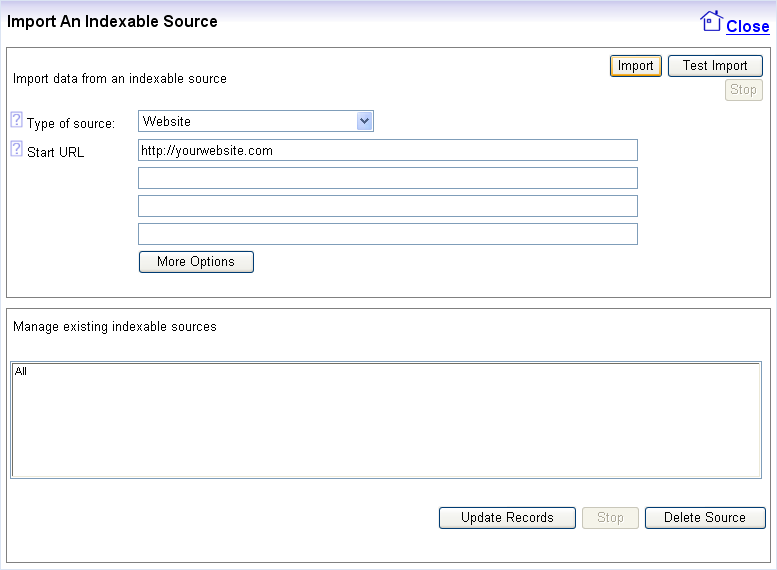Image resolution: width=777 pixels, height=570 pixels.
Task: Click the Stop button under Test Import
Action: (743, 90)
